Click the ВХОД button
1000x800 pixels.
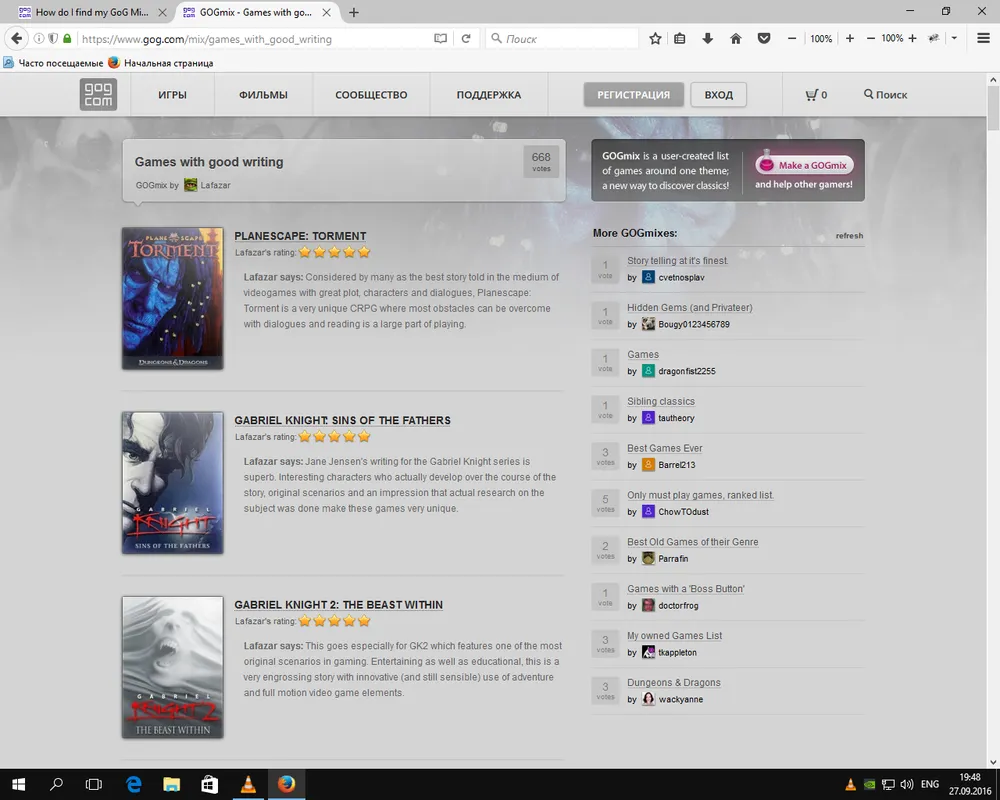718,95
